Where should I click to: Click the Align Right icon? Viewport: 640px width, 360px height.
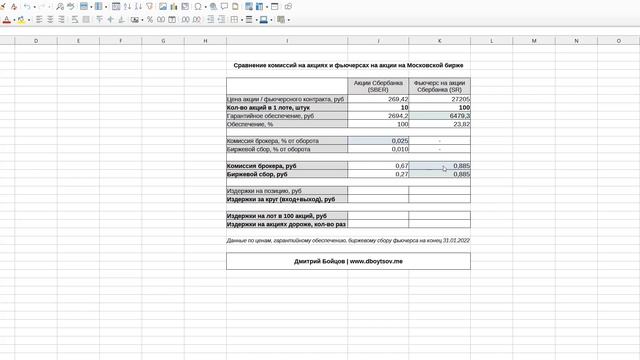(x=61, y=20)
